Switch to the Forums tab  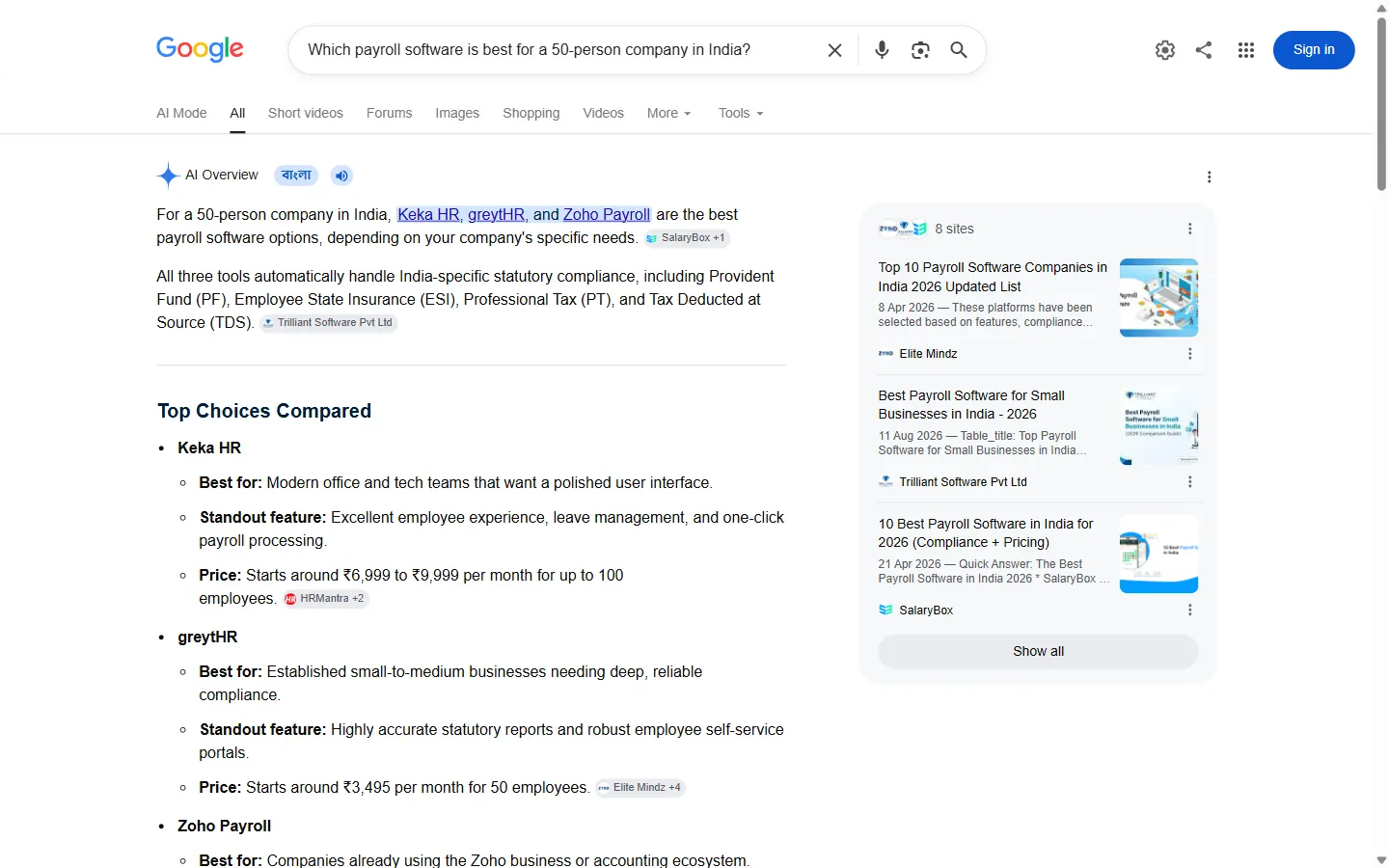pos(389,113)
